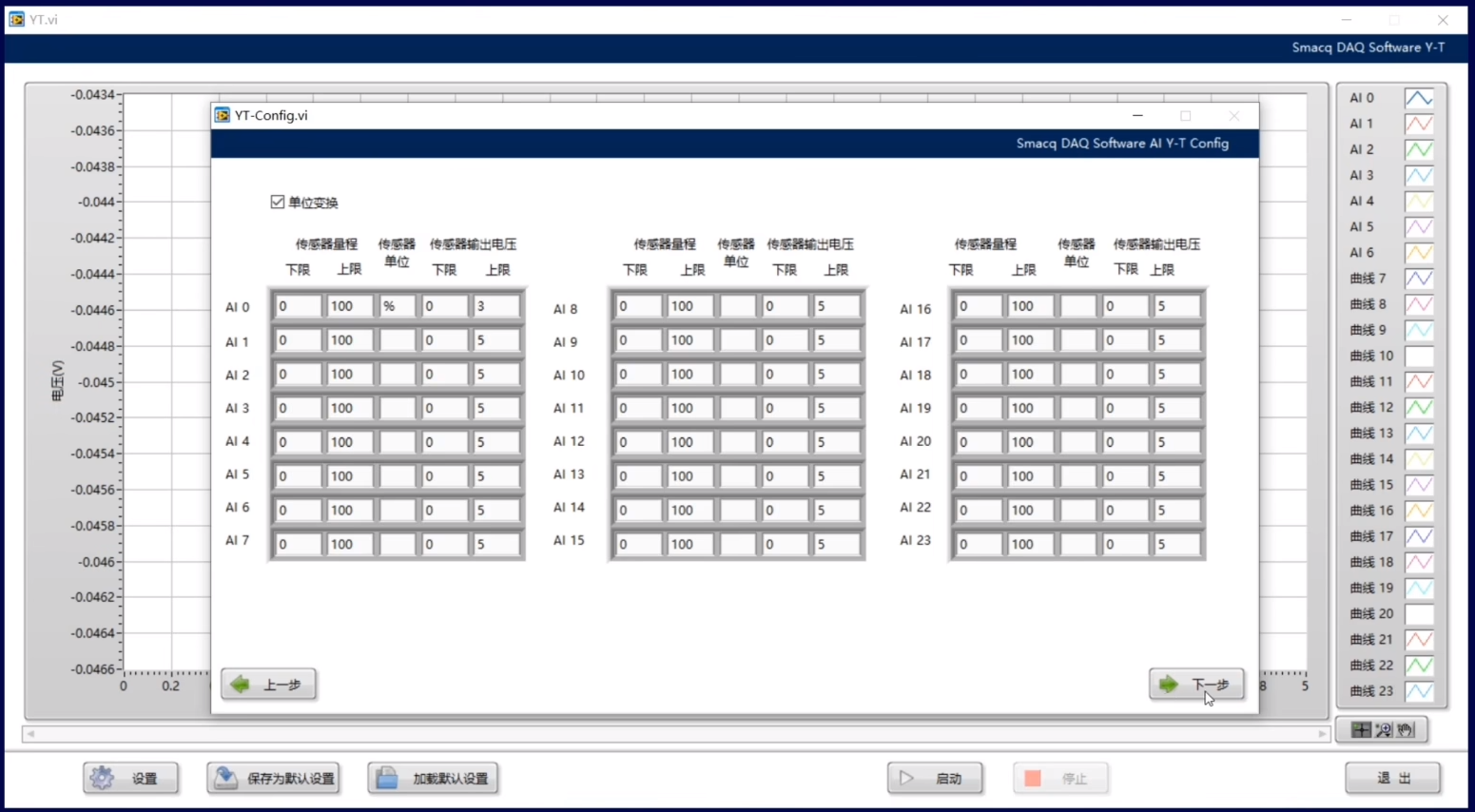The image size is (1475, 812).
Task: Click the AI 19 sensor unit field
Action: point(1077,408)
